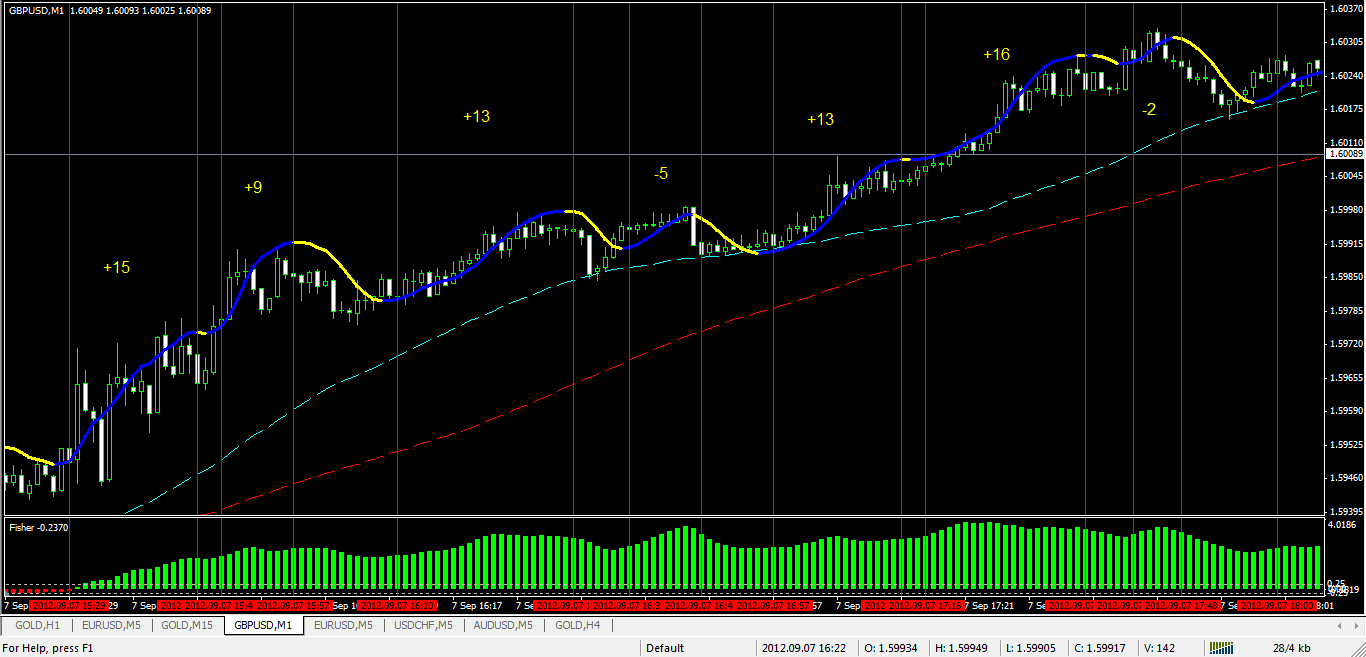This screenshot has height=657, width=1366.
Task: Go to the GOLD,H4 chart tab
Action: [x=577, y=625]
